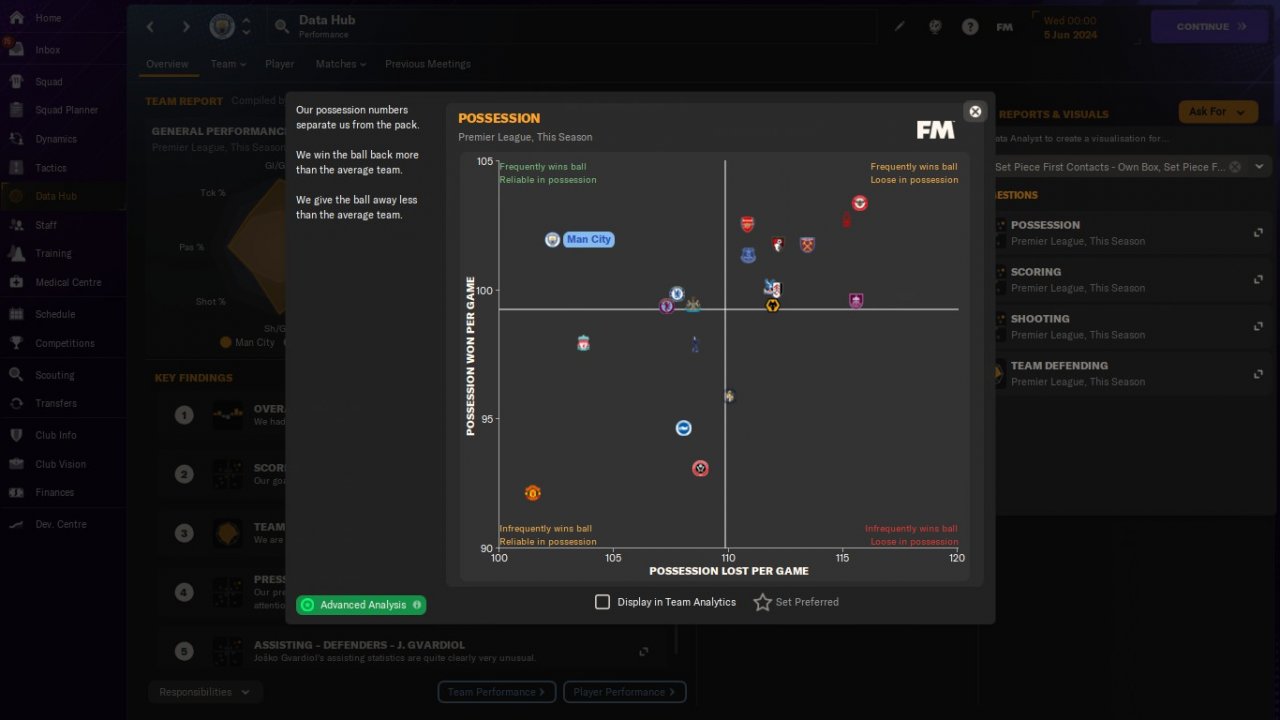Open the Home screen from the sidebar
This screenshot has height=720, width=1280.
click(48, 18)
